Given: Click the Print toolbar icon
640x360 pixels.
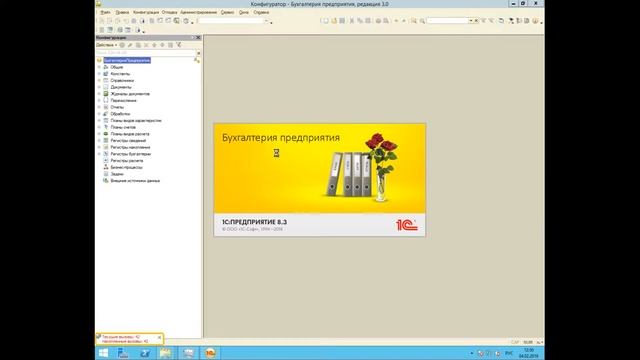Looking at the screenshot, I should click(378, 20).
